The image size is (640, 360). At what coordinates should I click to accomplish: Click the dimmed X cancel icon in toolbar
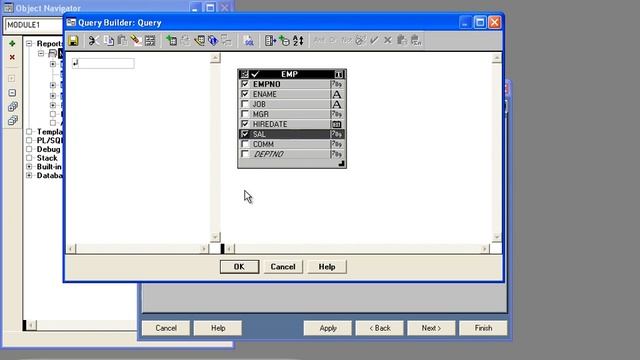388,40
